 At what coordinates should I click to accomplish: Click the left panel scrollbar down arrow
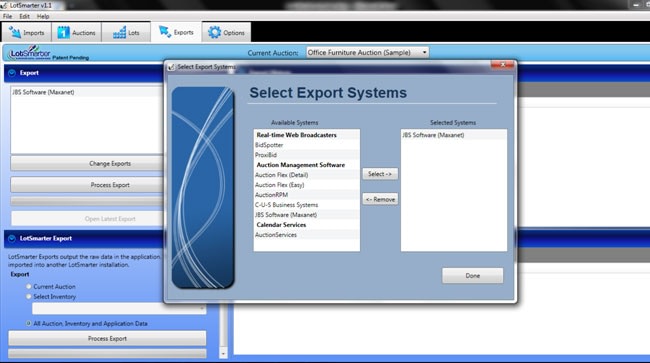pyautogui.click(x=224, y=353)
